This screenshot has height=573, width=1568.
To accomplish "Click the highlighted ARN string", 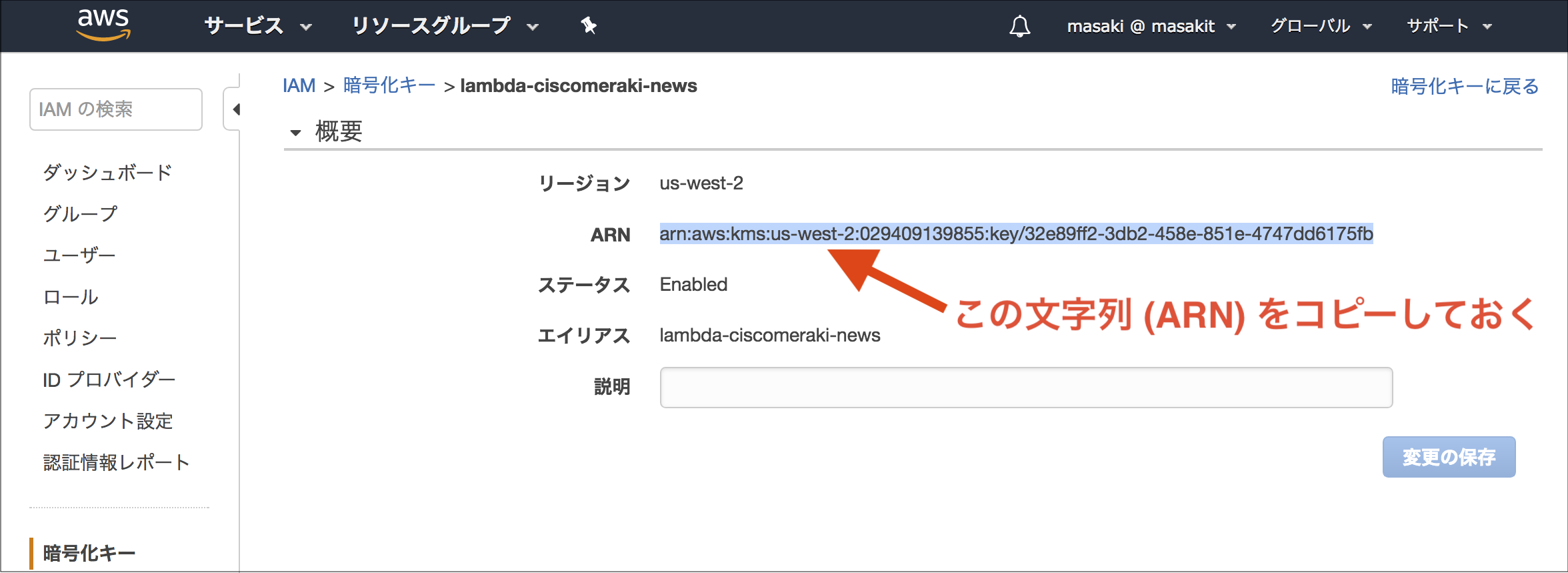I will 1016,233.
